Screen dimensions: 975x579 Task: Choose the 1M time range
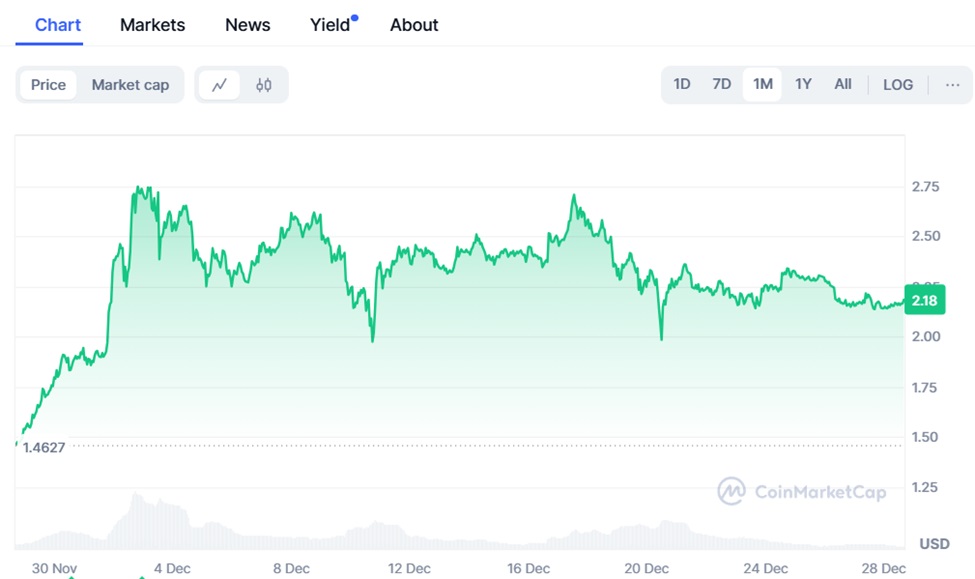(x=763, y=84)
